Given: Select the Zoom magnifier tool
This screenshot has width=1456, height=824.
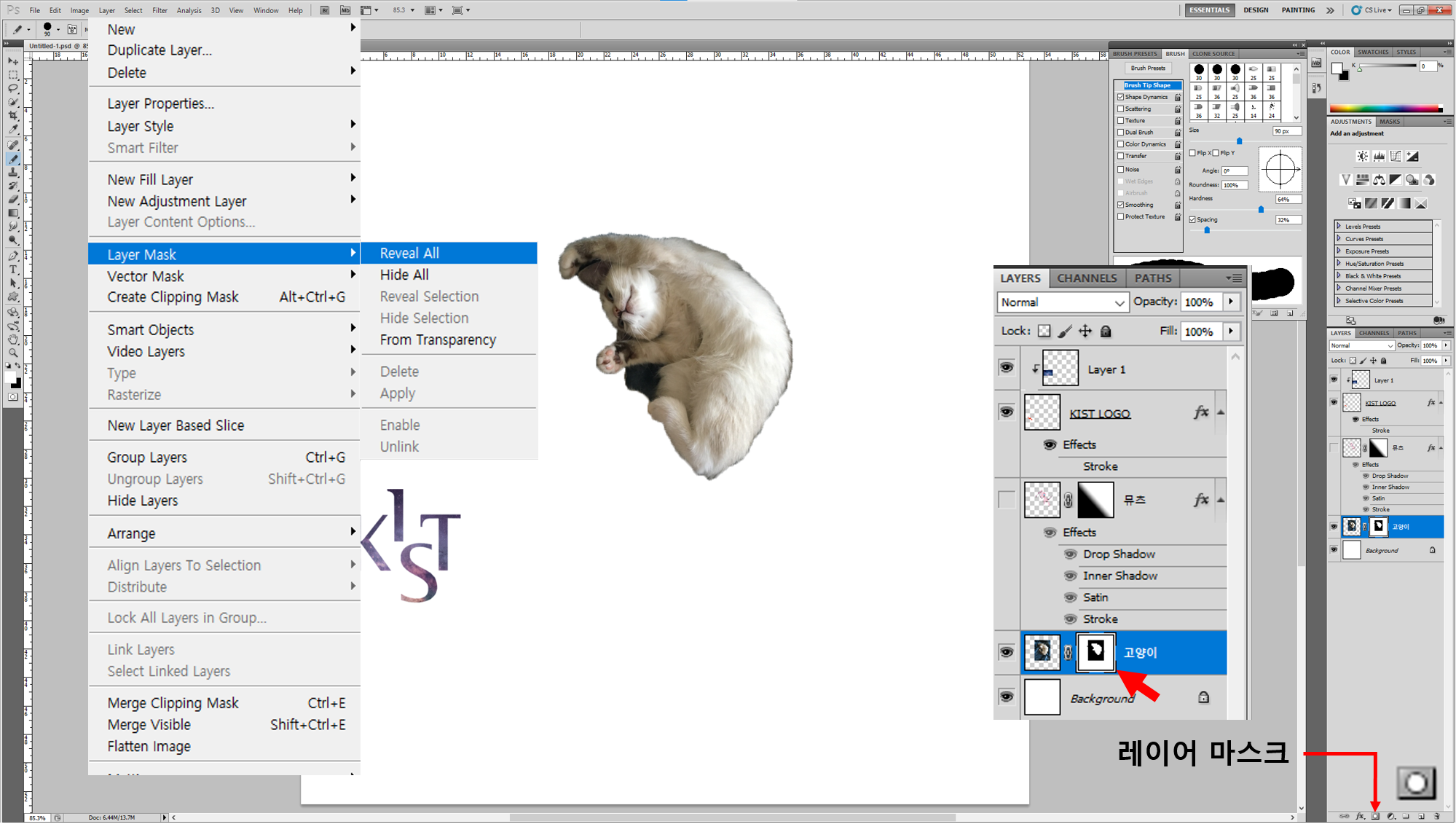Looking at the screenshot, I should pyautogui.click(x=13, y=353).
